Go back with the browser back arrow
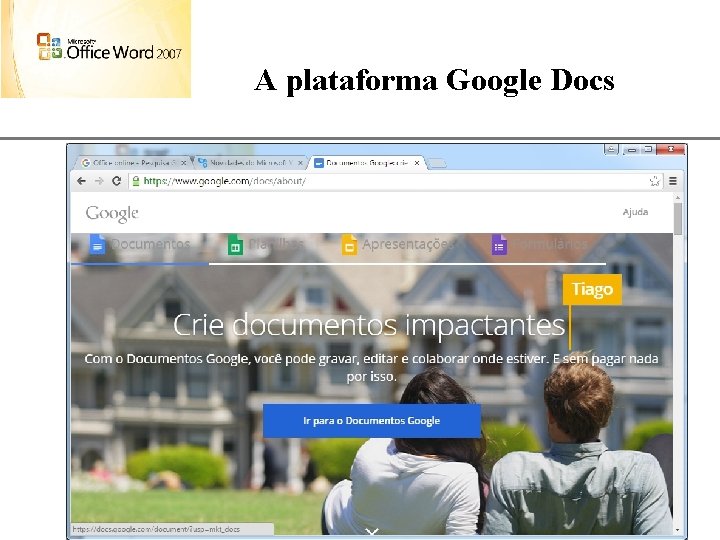This screenshot has height=540, width=720. click(x=82, y=181)
